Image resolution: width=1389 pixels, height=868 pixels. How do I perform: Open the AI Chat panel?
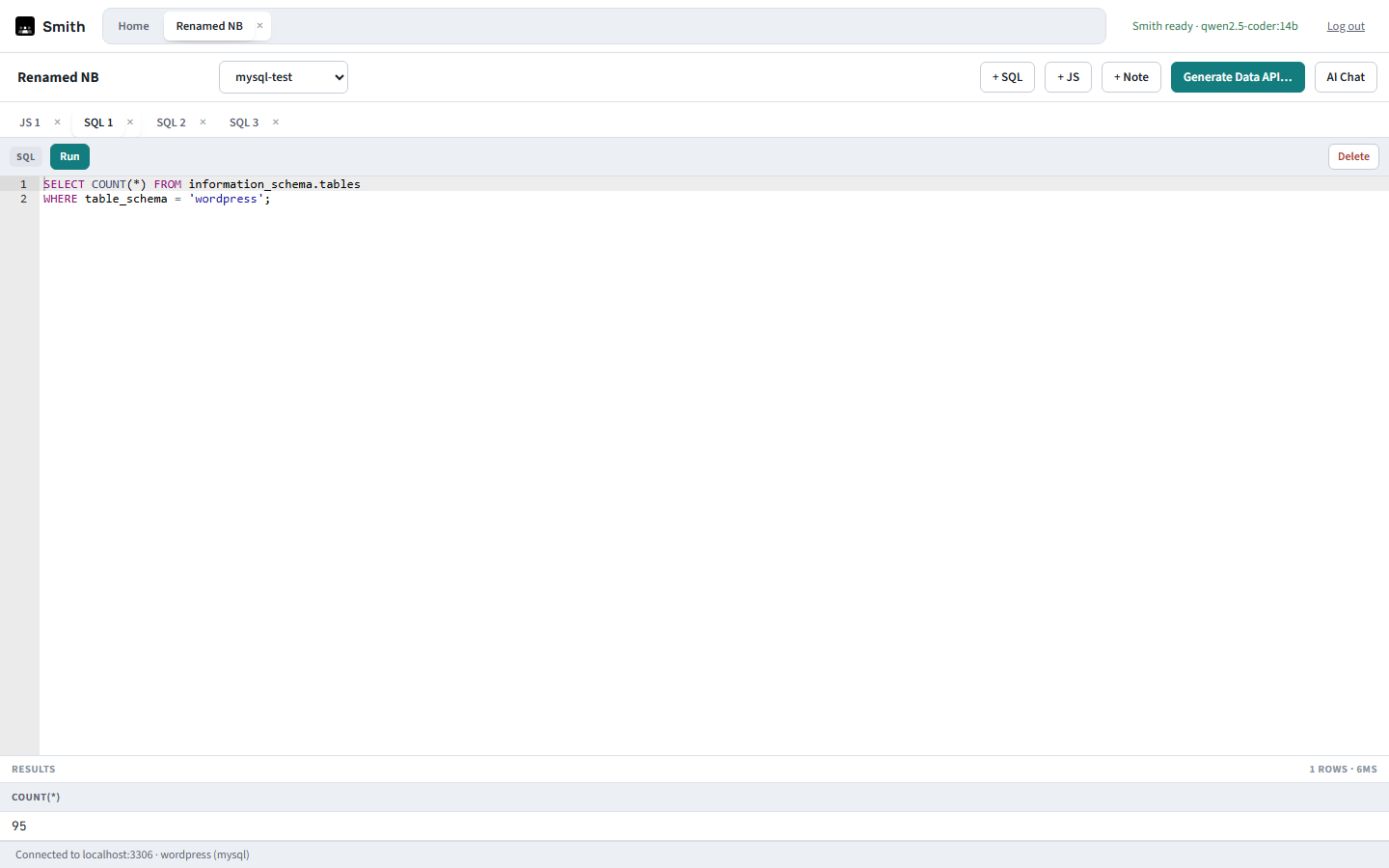tap(1346, 77)
